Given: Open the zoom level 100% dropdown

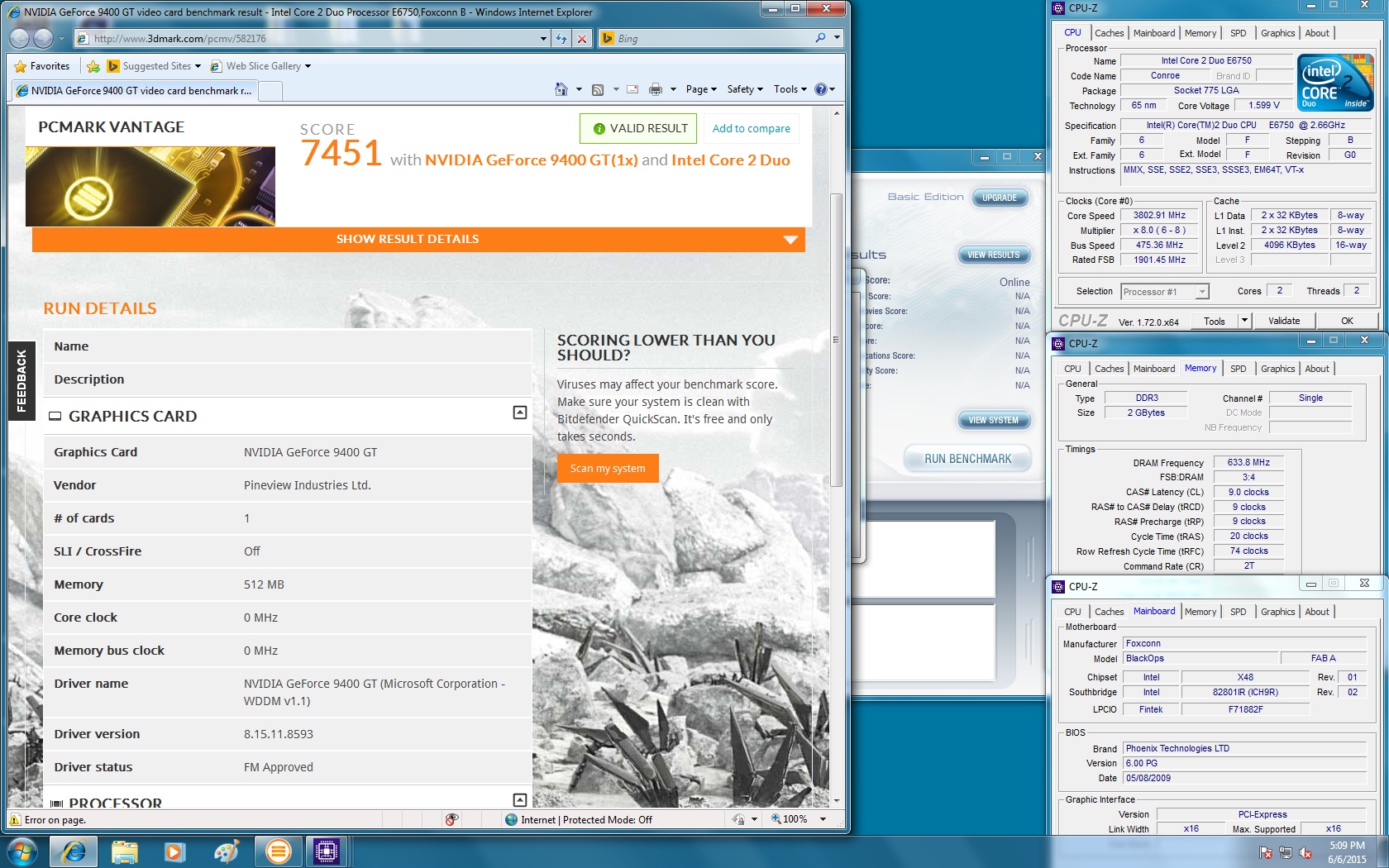Looking at the screenshot, I should tap(823, 819).
